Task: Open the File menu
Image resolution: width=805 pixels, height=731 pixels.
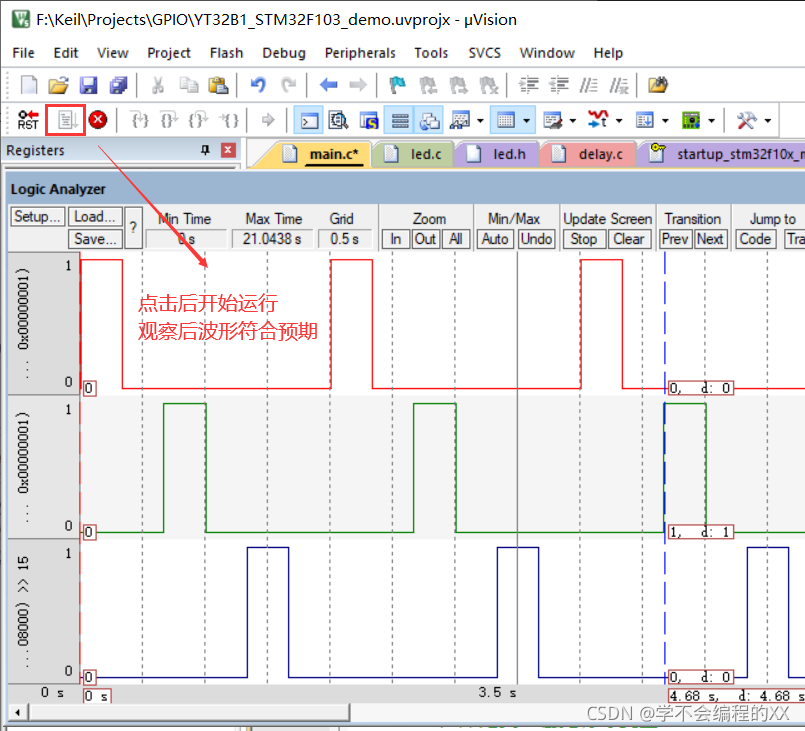Action: [24, 53]
